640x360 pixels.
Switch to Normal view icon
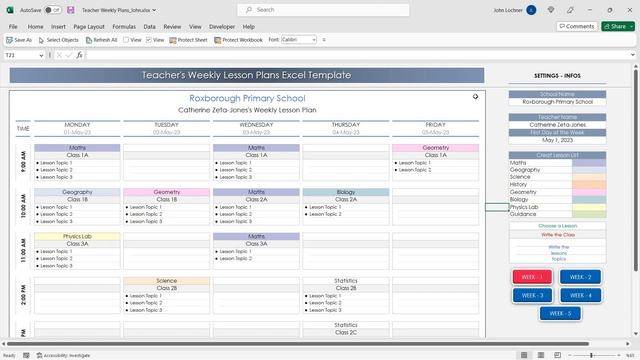click(524, 355)
